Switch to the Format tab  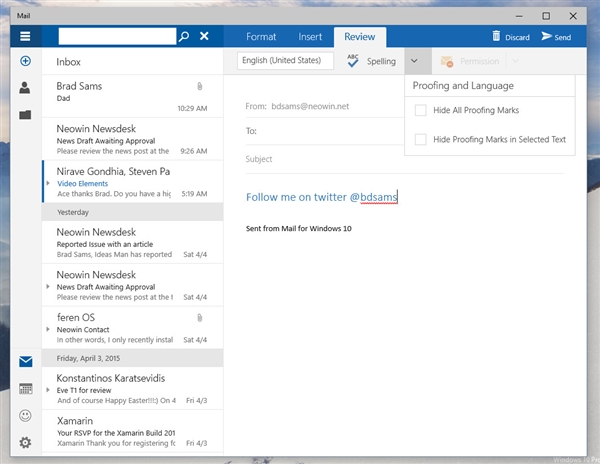pyautogui.click(x=261, y=37)
